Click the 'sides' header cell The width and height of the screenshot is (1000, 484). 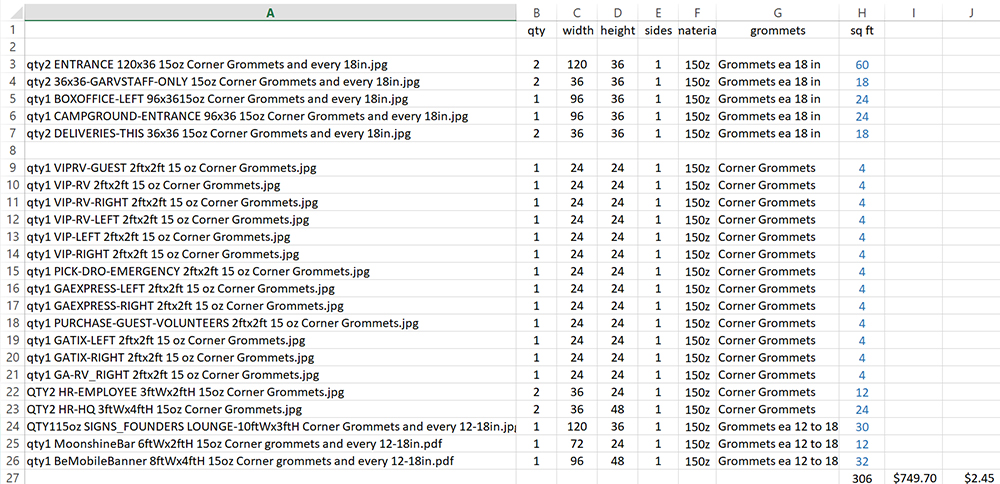pos(658,30)
